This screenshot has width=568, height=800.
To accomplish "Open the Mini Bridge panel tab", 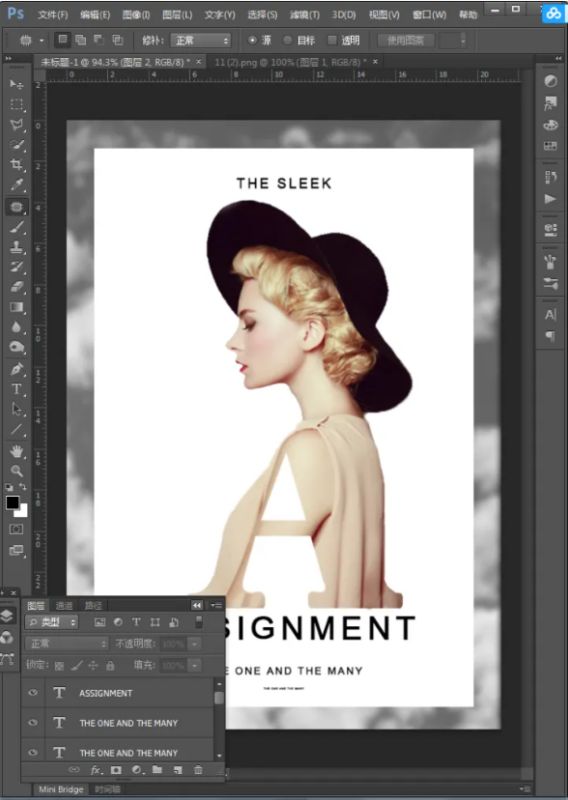I will (x=61, y=789).
